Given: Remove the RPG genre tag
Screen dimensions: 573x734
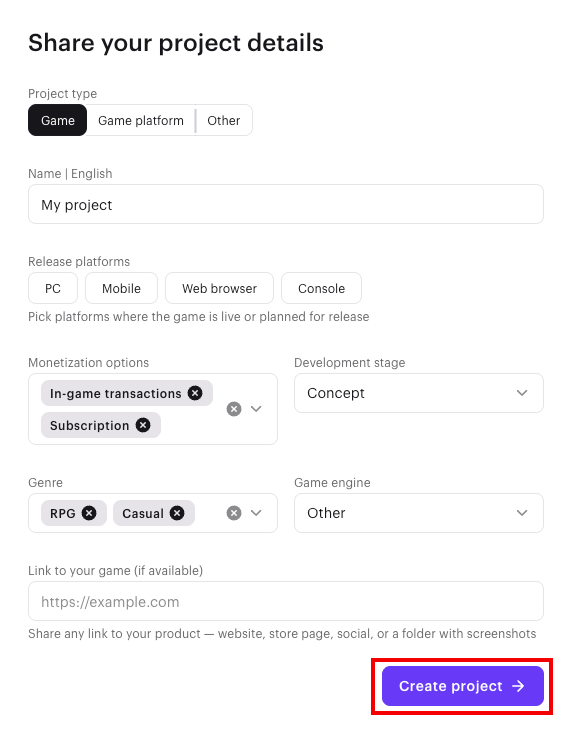Looking at the screenshot, I should point(89,513).
